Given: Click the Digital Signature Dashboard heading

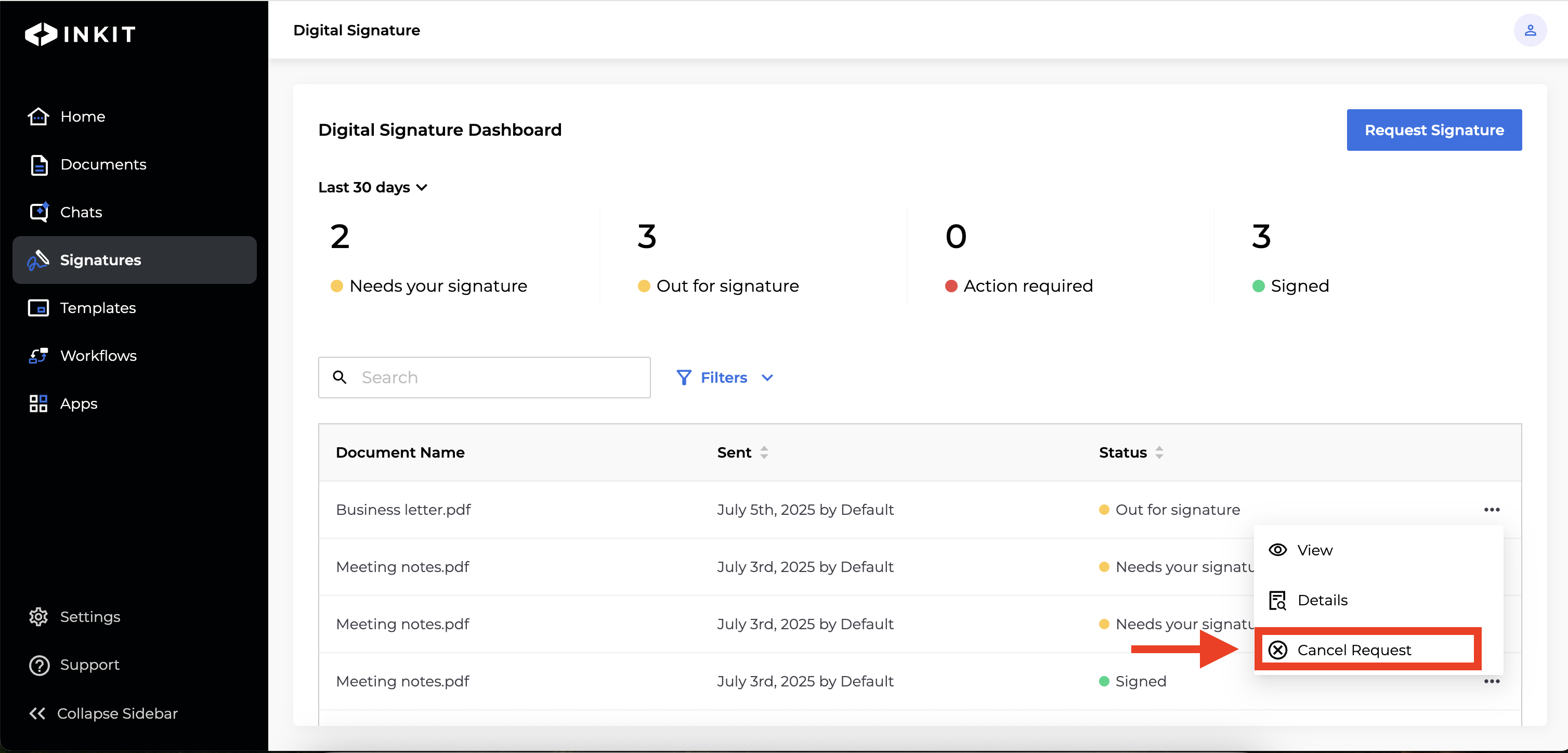Looking at the screenshot, I should pos(439,129).
